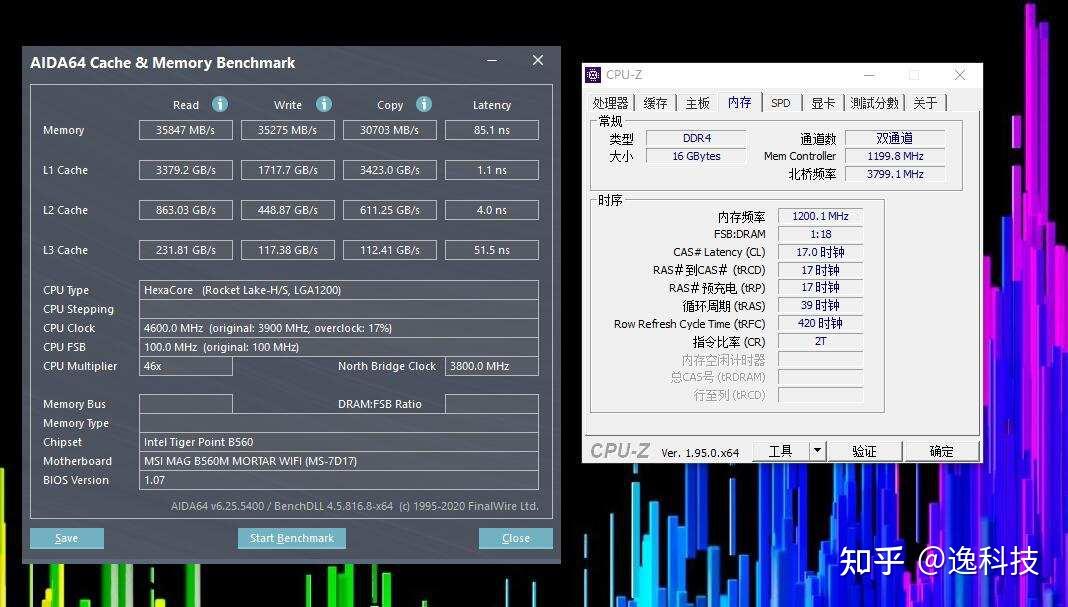Click the 验证 (Validate) button in CPU-Z

pyautogui.click(x=865, y=450)
